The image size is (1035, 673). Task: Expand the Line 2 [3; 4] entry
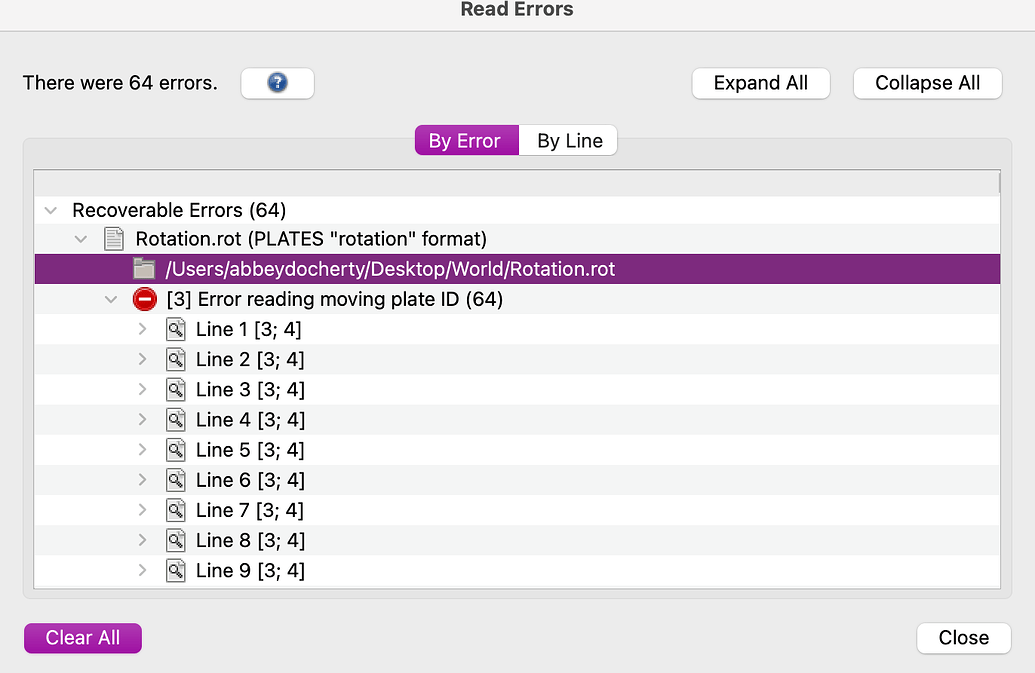pos(142,359)
